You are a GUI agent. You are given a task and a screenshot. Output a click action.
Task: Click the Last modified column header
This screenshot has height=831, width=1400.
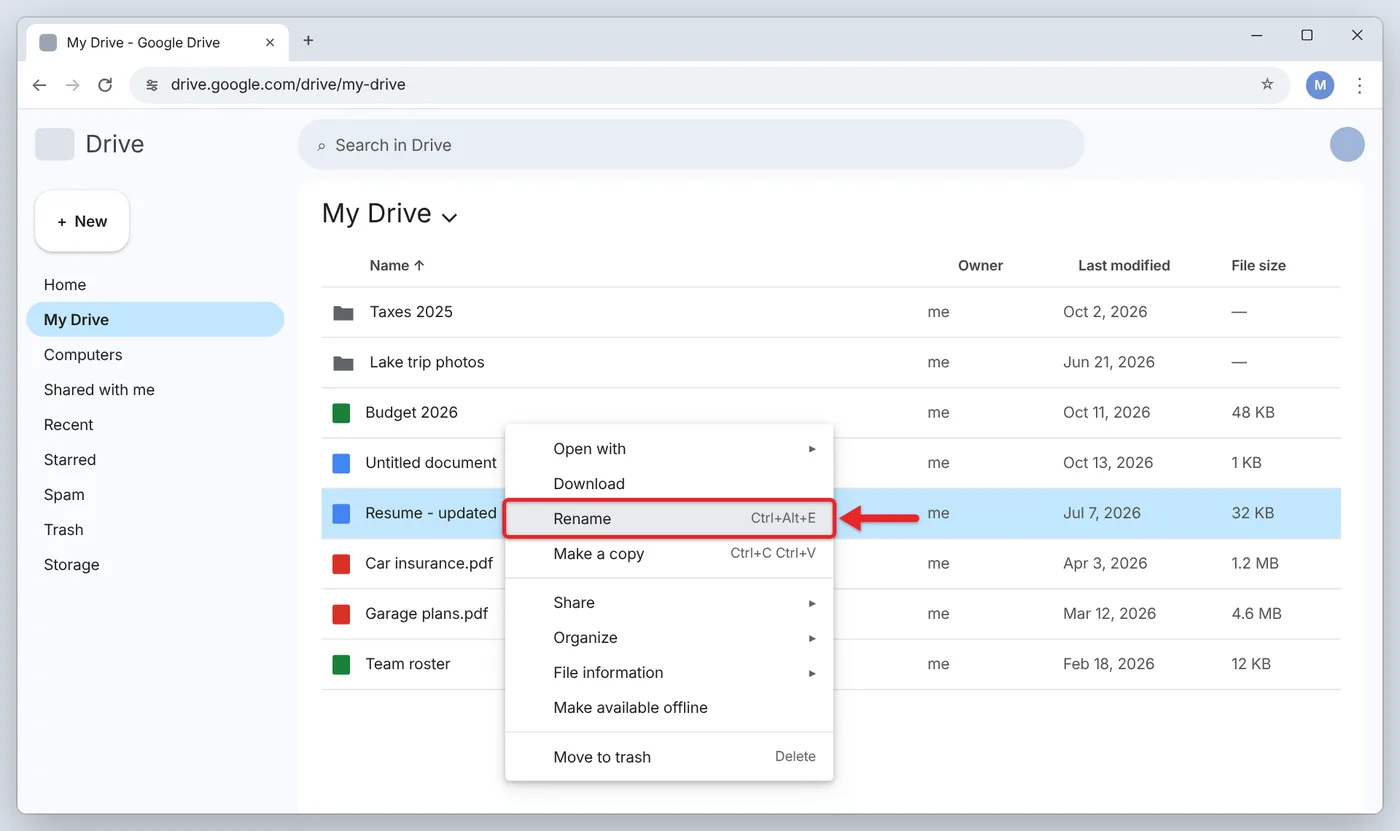(x=1124, y=265)
